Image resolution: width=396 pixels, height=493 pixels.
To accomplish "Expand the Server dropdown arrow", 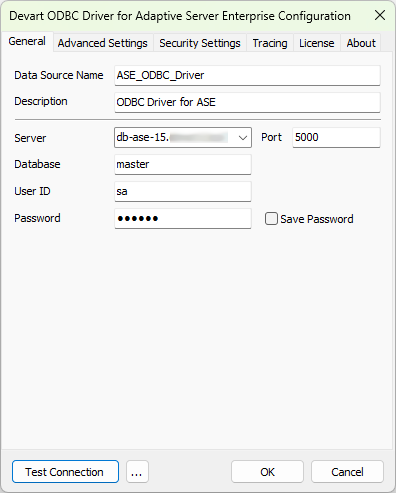I will pos(243,137).
